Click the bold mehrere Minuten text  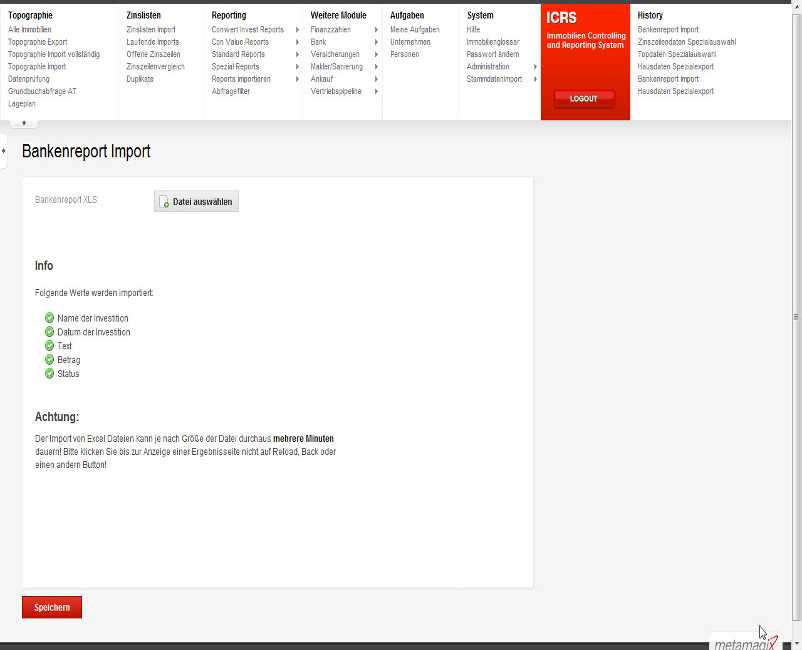point(303,439)
